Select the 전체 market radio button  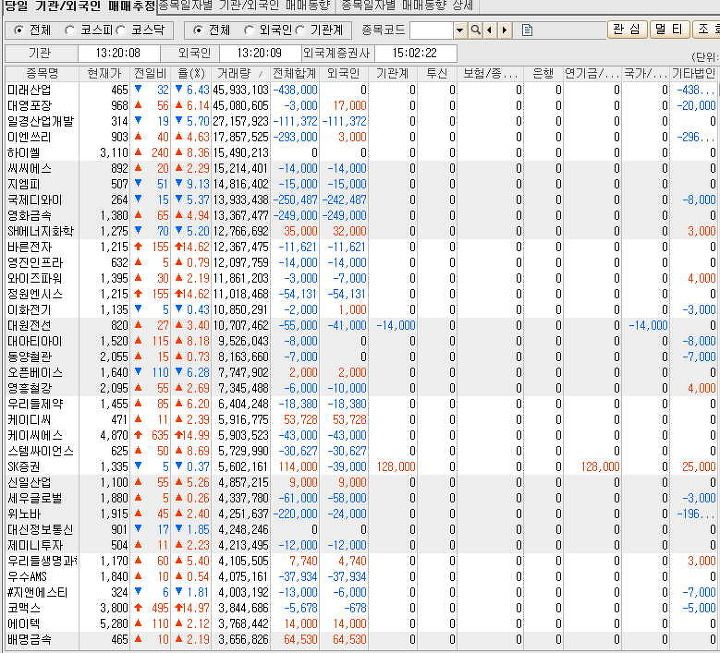point(18,30)
